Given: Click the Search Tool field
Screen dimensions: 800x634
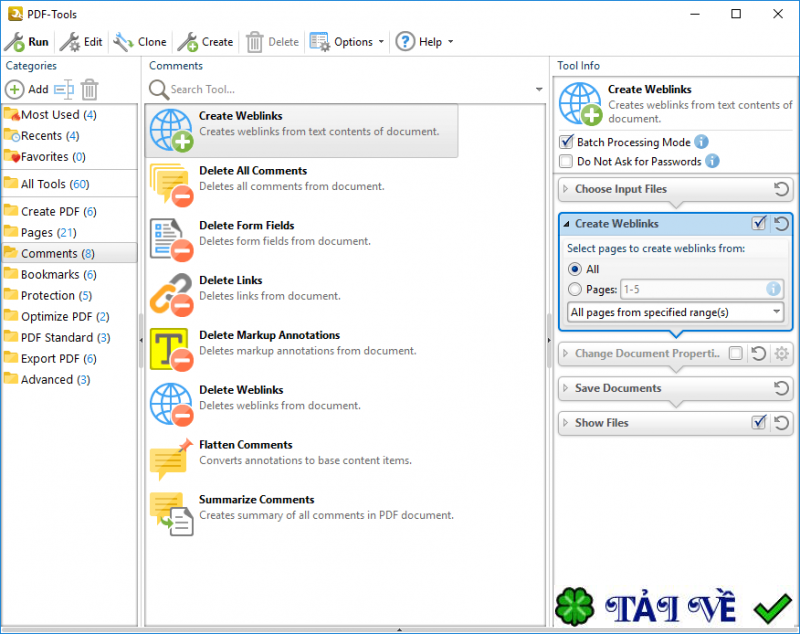Looking at the screenshot, I should (x=349, y=89).
